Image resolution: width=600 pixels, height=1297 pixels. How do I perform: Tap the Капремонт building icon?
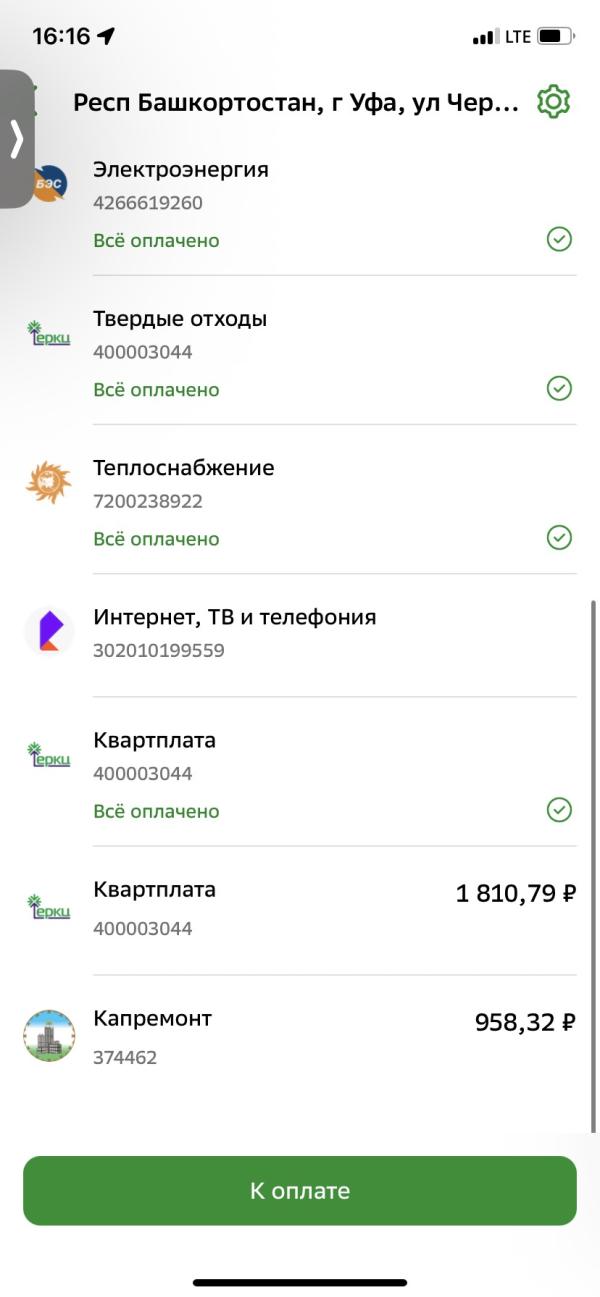(49, 1036)
